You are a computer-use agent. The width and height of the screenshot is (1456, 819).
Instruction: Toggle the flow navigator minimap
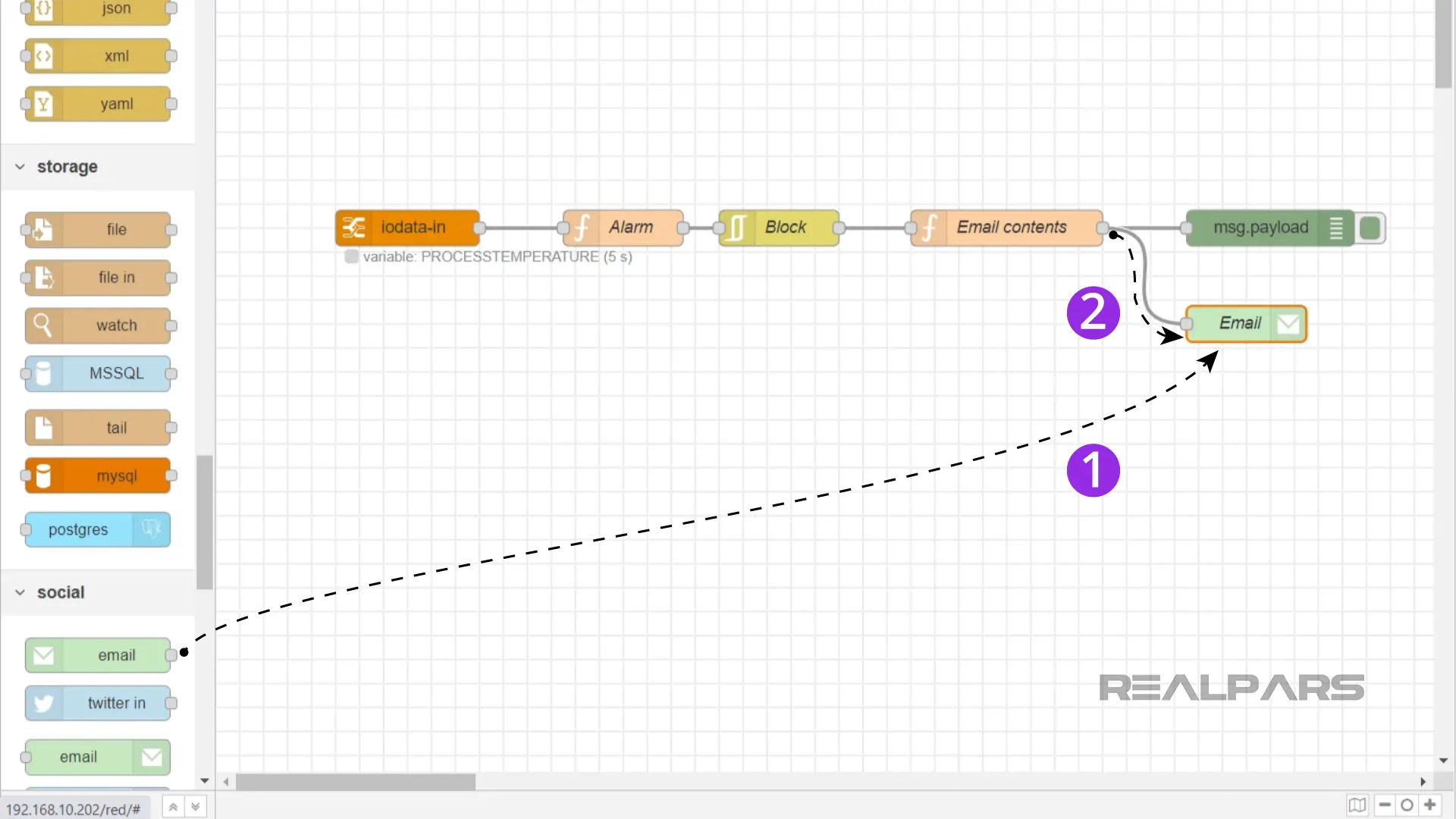tap(1357, 805)
